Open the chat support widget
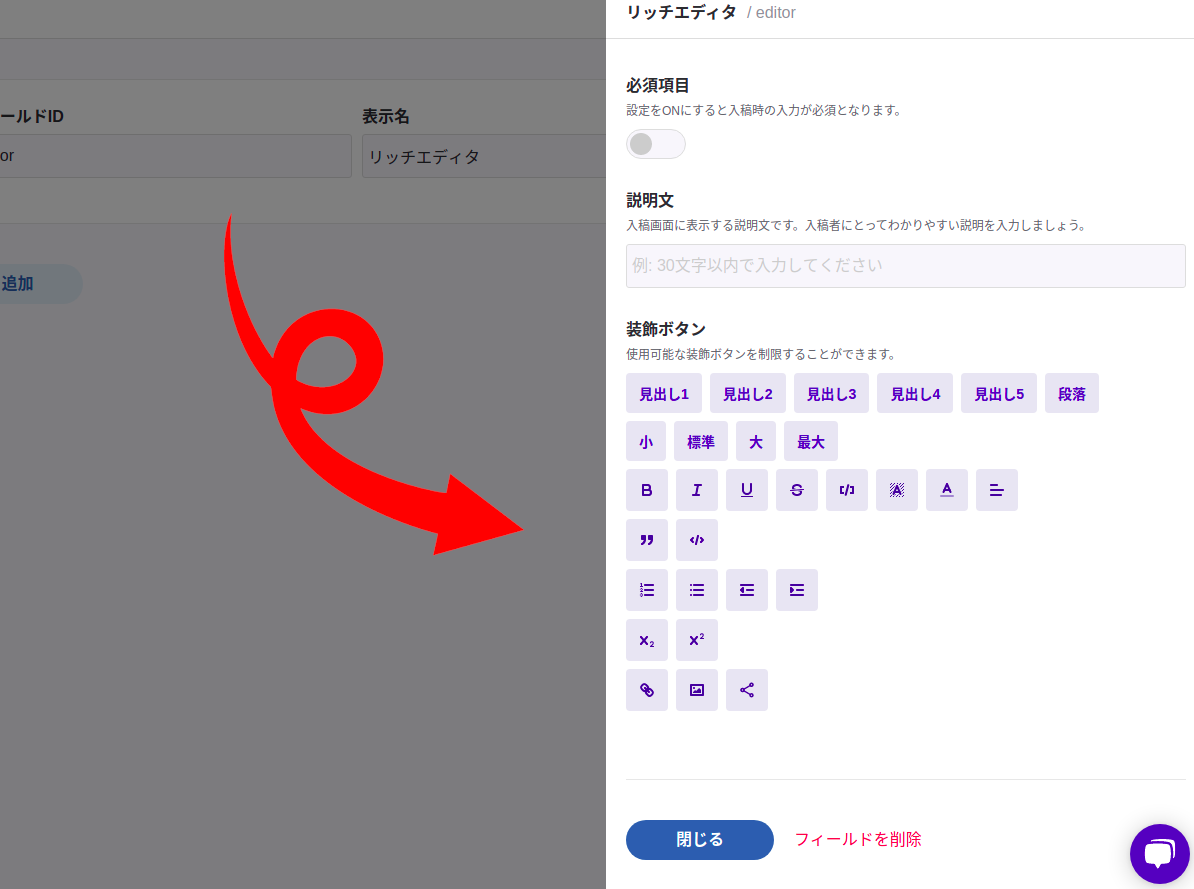This screenshot has height=889, width=1194. point(1159,854)
